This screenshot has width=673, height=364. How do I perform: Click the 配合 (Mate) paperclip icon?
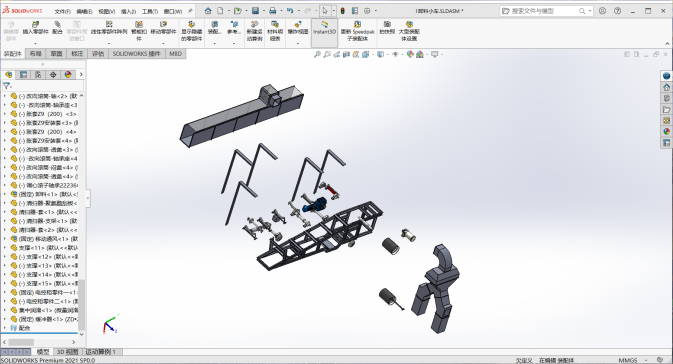57,24
